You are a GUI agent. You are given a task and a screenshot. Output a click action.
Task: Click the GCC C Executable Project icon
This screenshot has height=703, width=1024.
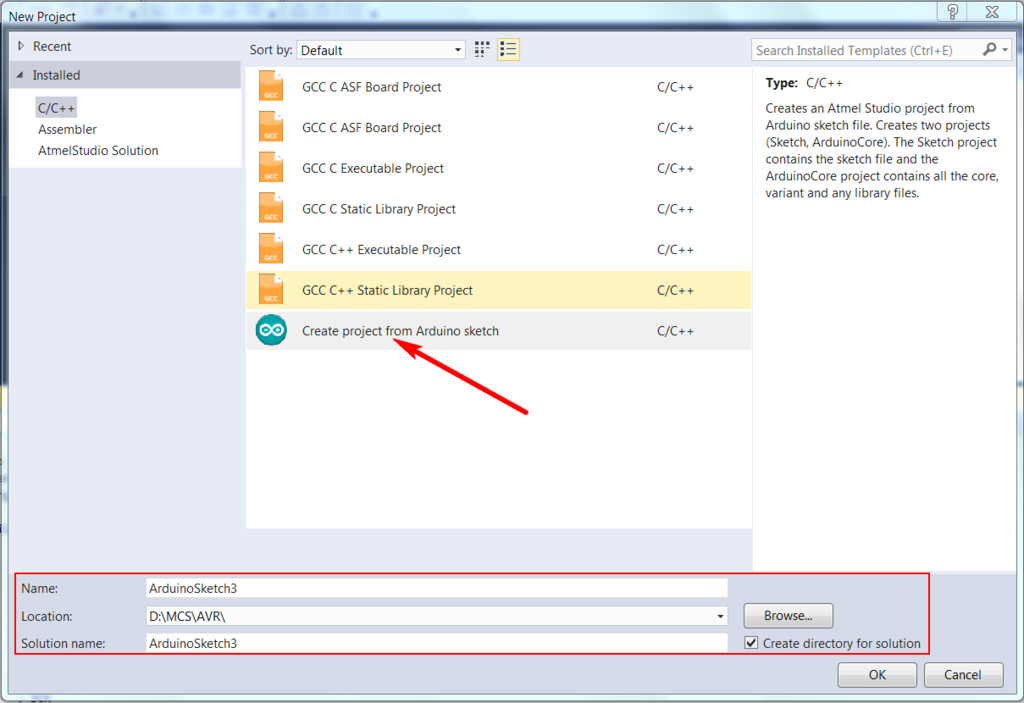[271, 168]
